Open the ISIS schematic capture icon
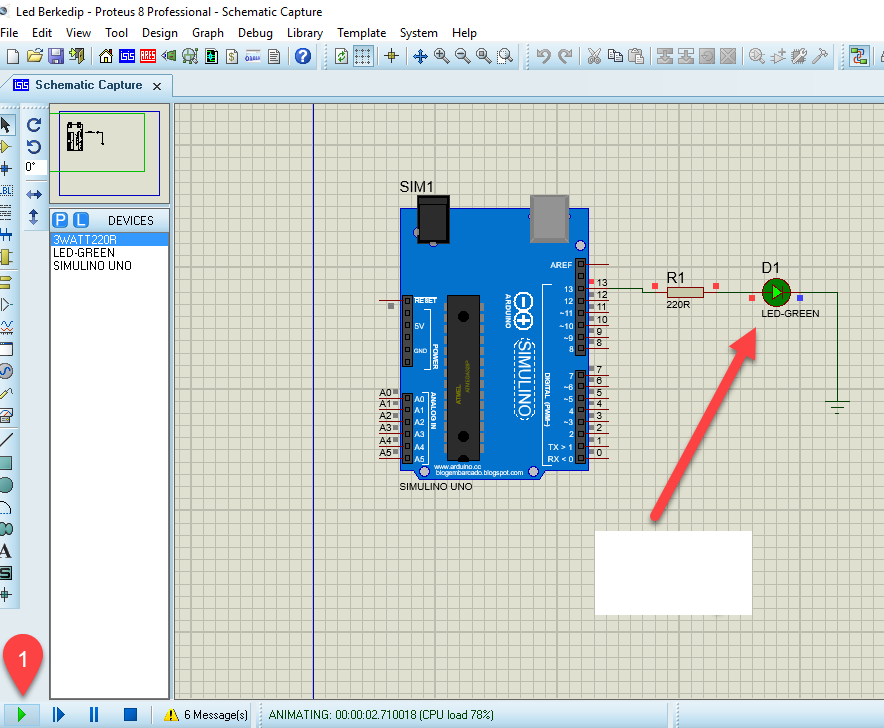Screen dimensions: 884x728 pos(127,56)
